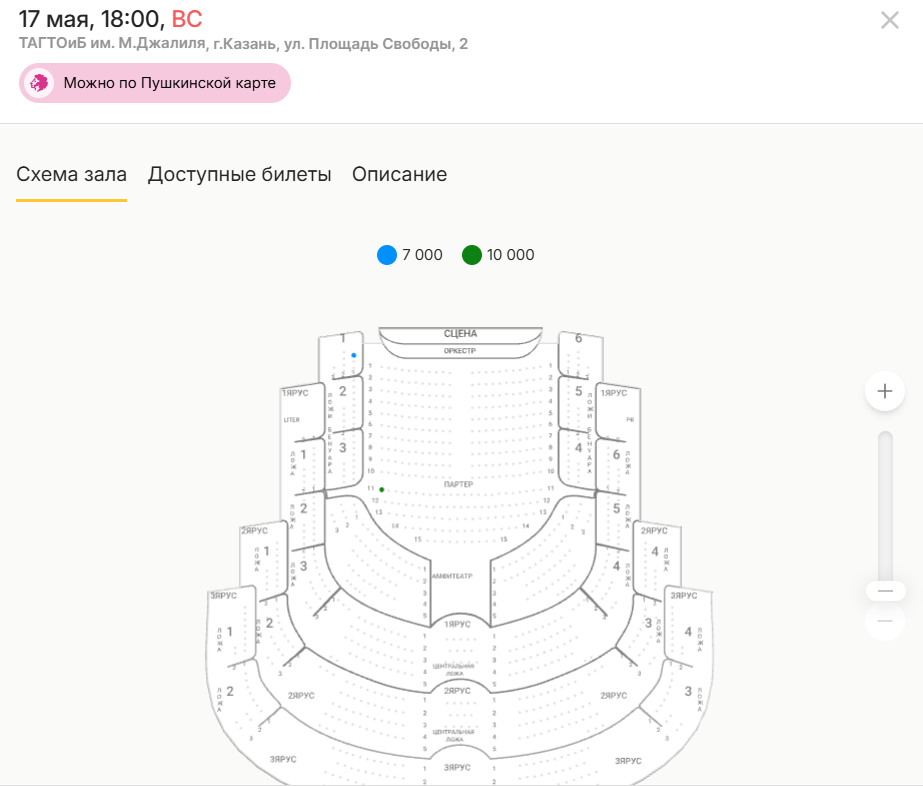Screen dimensions: 923x786
Task: Switch to the Доступные билеты tab
Action: pyautogui.click(x=239, y=175)
